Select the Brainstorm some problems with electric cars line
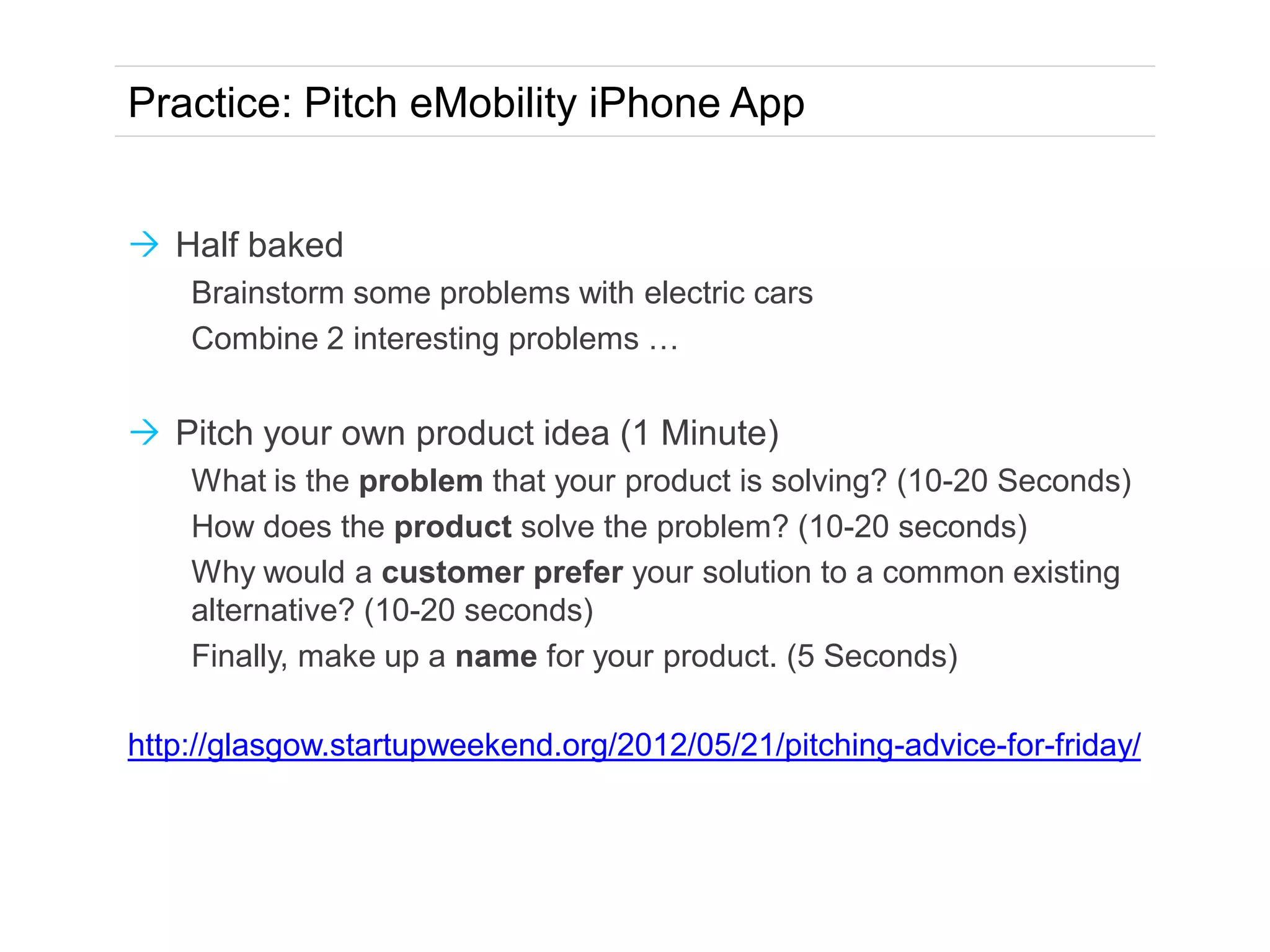 [x=502, y=293]
